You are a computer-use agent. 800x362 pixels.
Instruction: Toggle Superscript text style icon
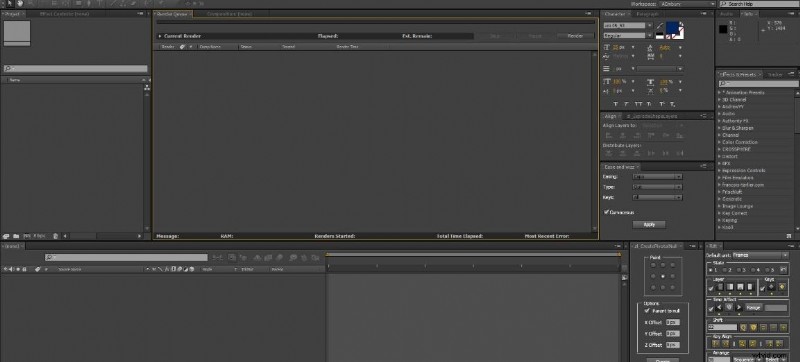[662, 105]
